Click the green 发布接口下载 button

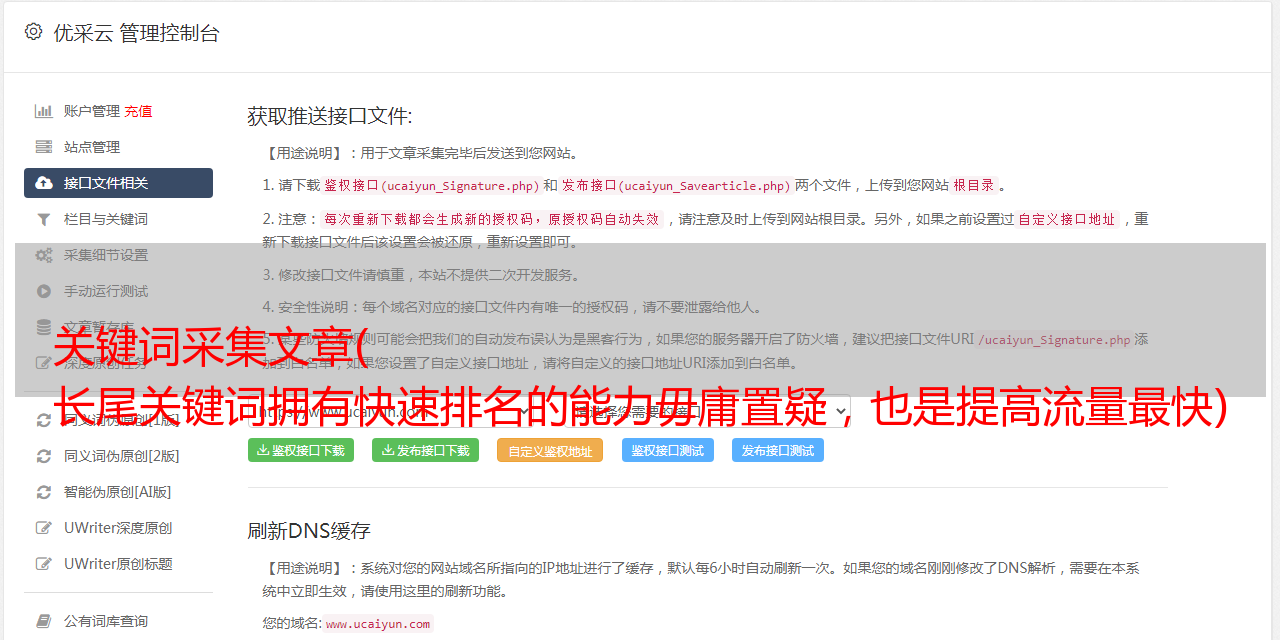(x=426, y=451)
